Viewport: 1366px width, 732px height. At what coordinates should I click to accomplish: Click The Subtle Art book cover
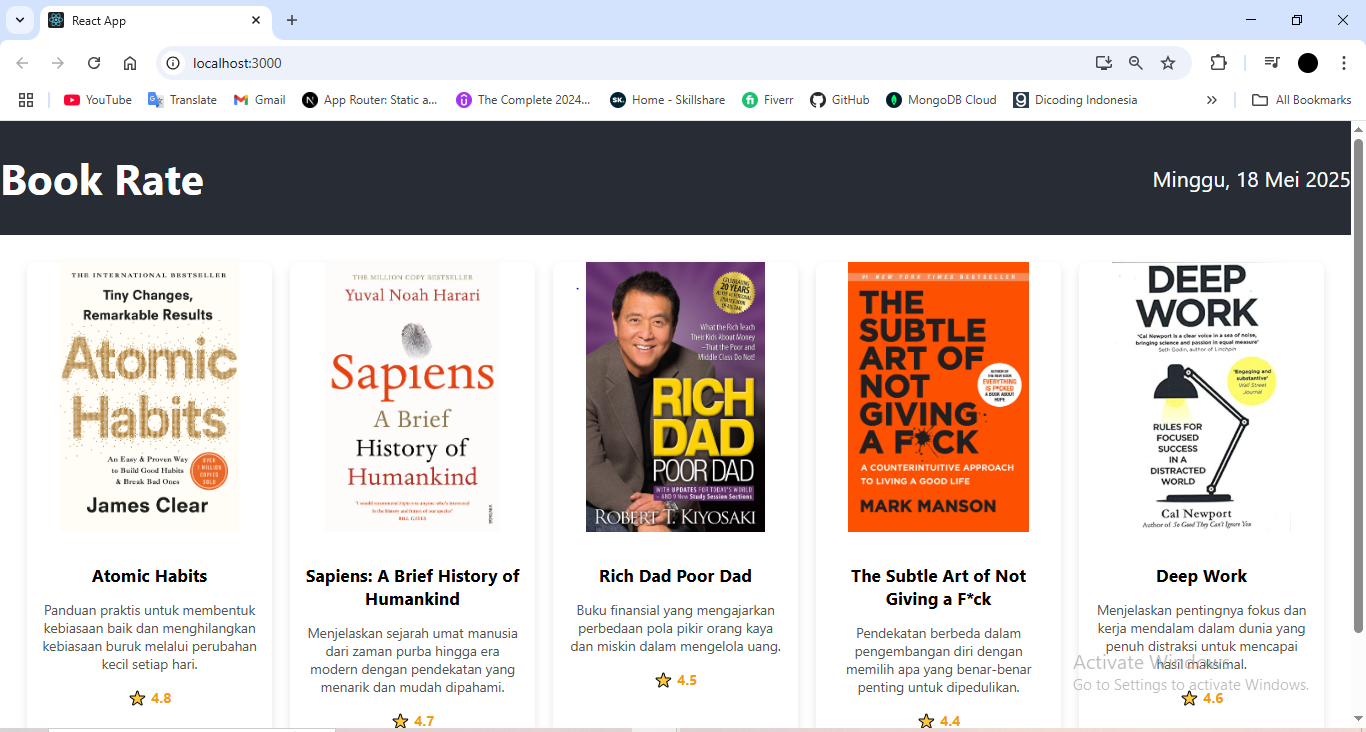[x=938, y=397]
